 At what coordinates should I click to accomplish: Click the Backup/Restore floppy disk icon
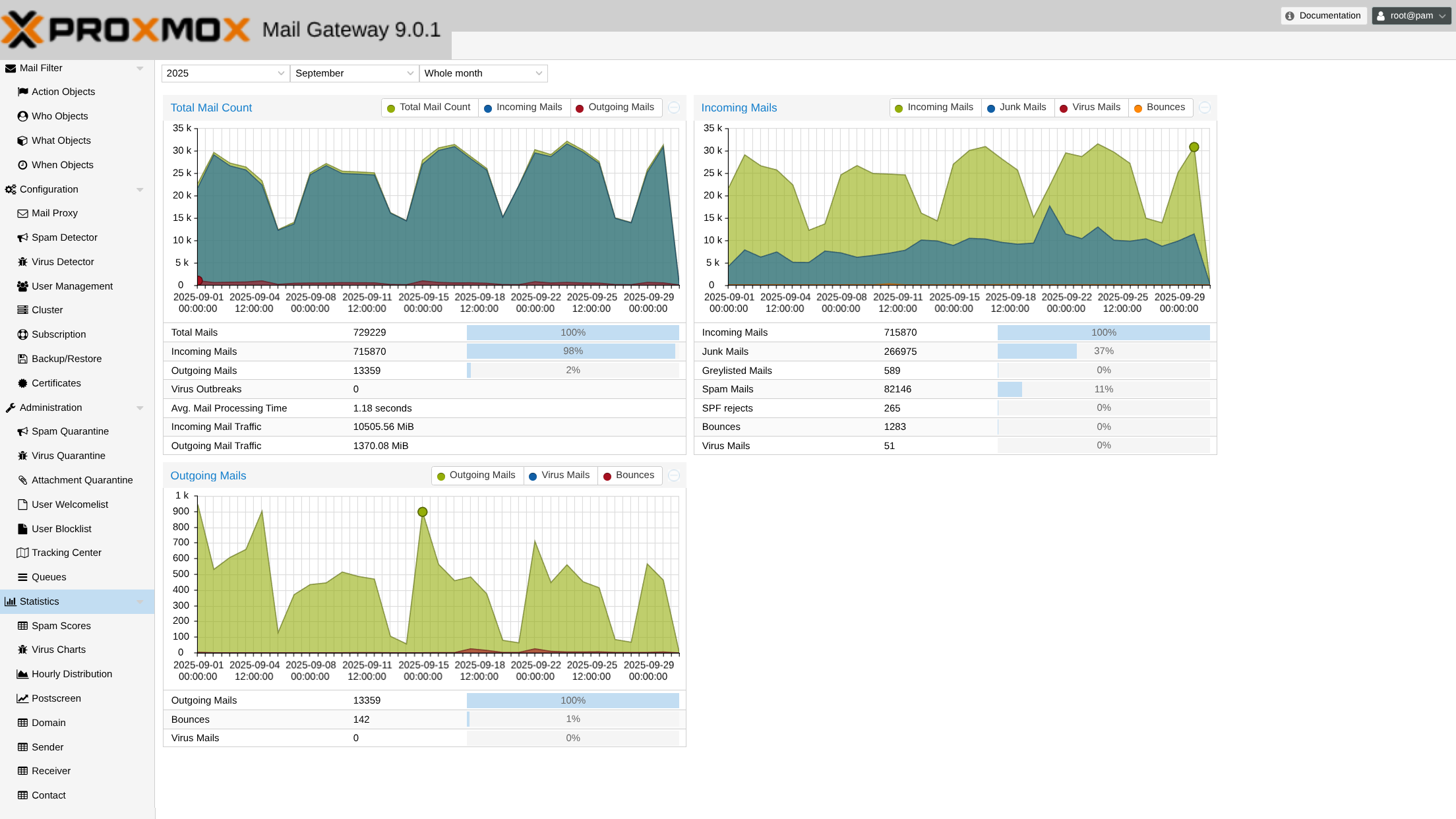tap(22, 359)
